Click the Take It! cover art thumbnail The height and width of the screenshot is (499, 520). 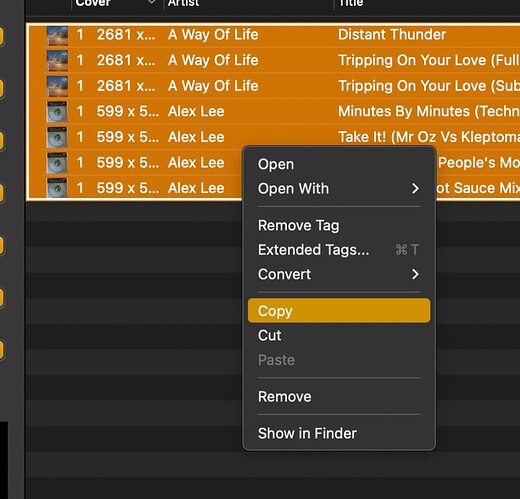click(57, 137)
